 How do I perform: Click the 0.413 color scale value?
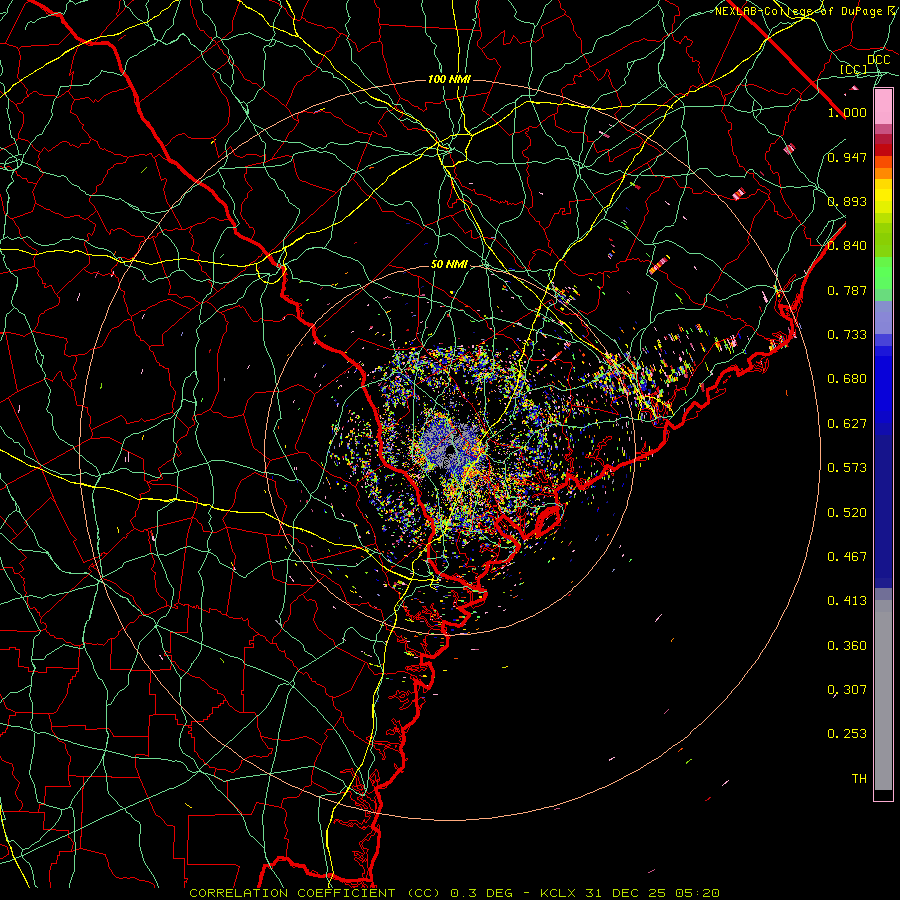[x=847, y=601]
